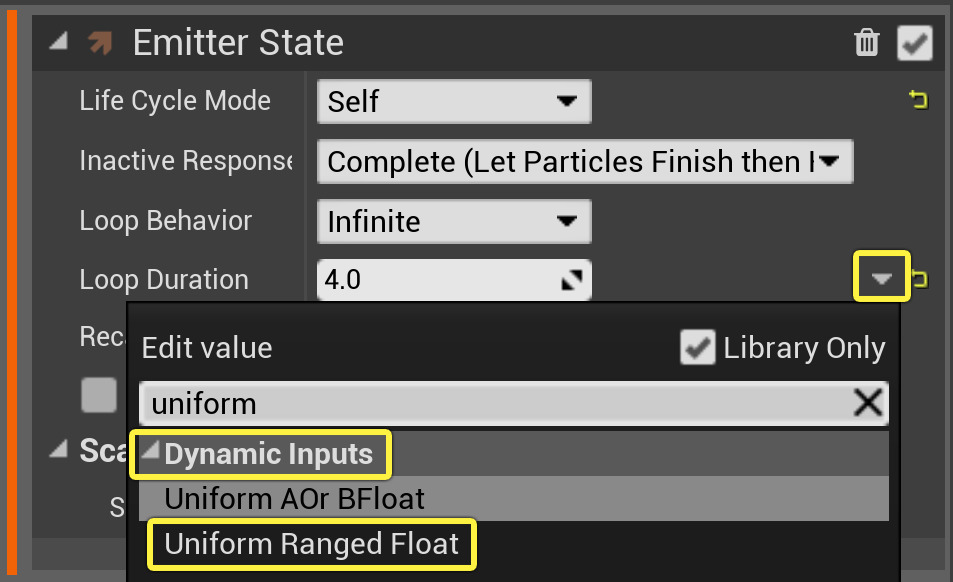Reset Loop Duration to default value
Viewport: 953px width, 582px height.
click(920, 280)
